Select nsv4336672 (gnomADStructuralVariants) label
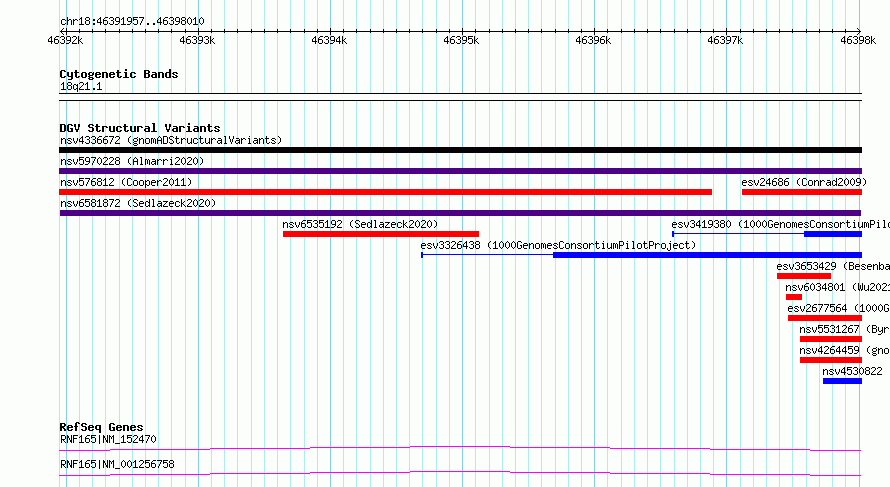Screen dimensions: 890x487 pos(171,140)
